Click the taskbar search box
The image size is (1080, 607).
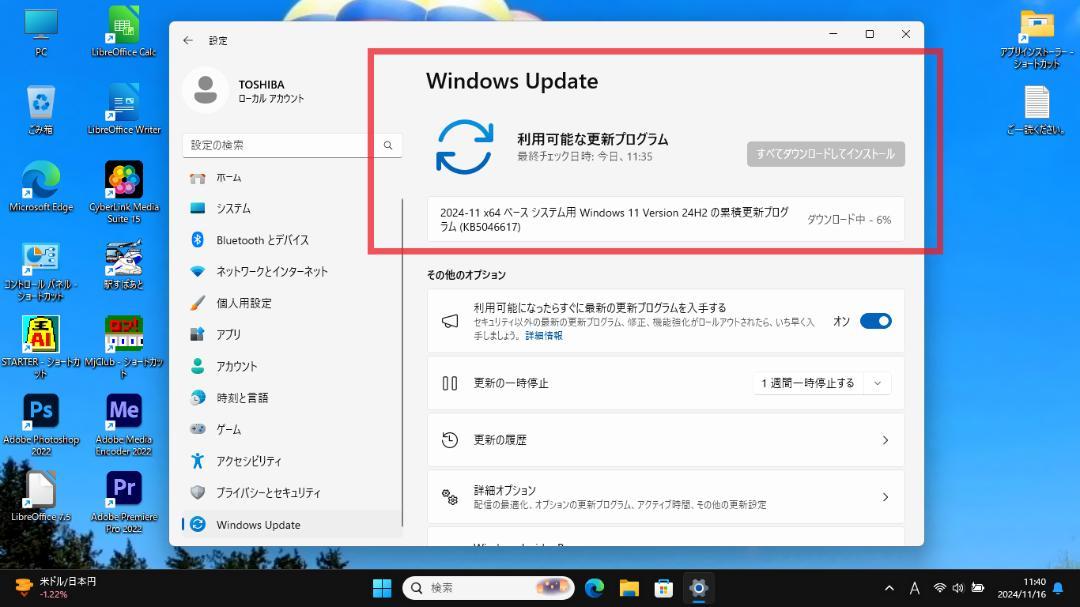tap(488, 588)
